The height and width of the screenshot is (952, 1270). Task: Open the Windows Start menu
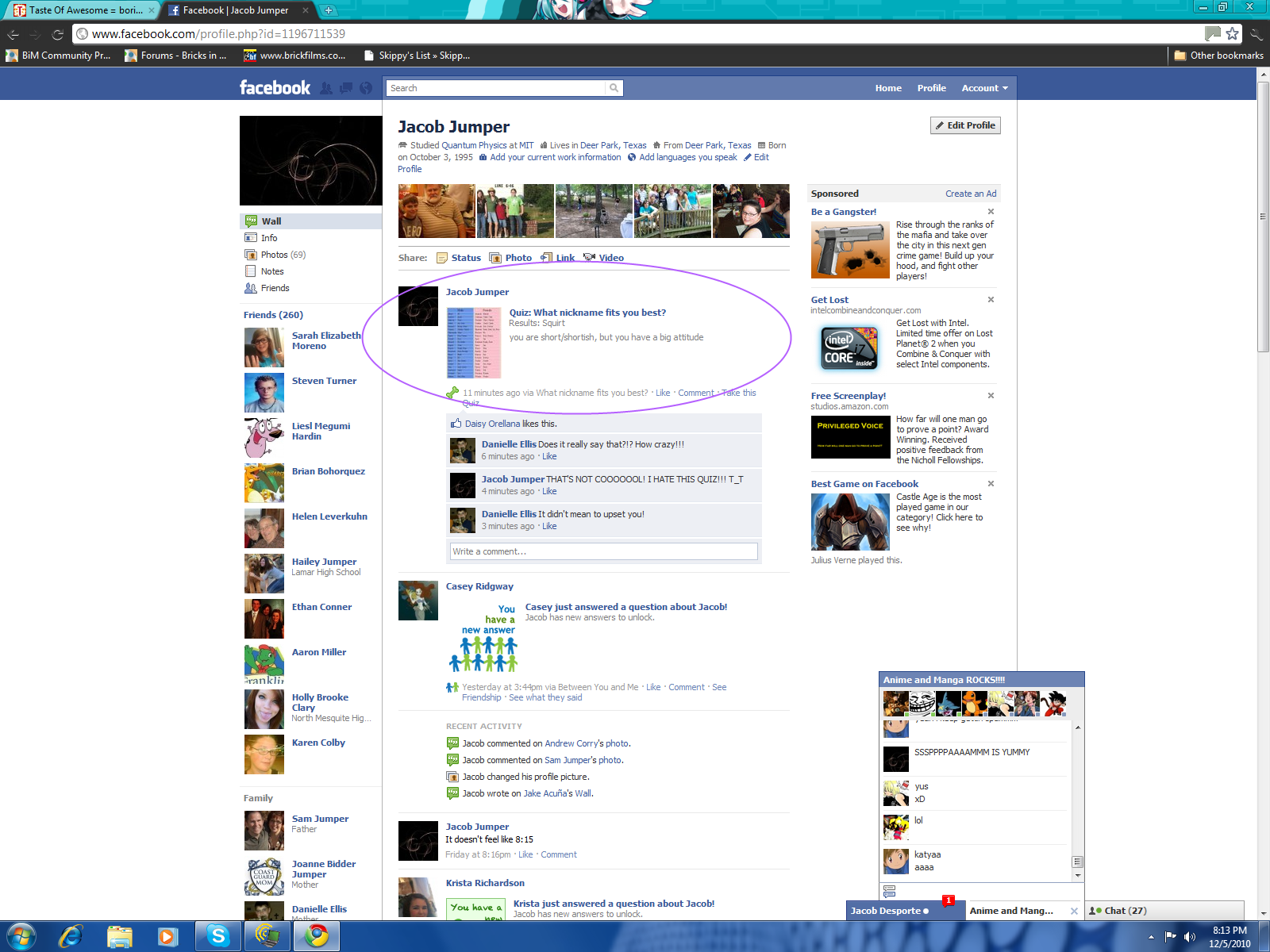coord(21,936)
